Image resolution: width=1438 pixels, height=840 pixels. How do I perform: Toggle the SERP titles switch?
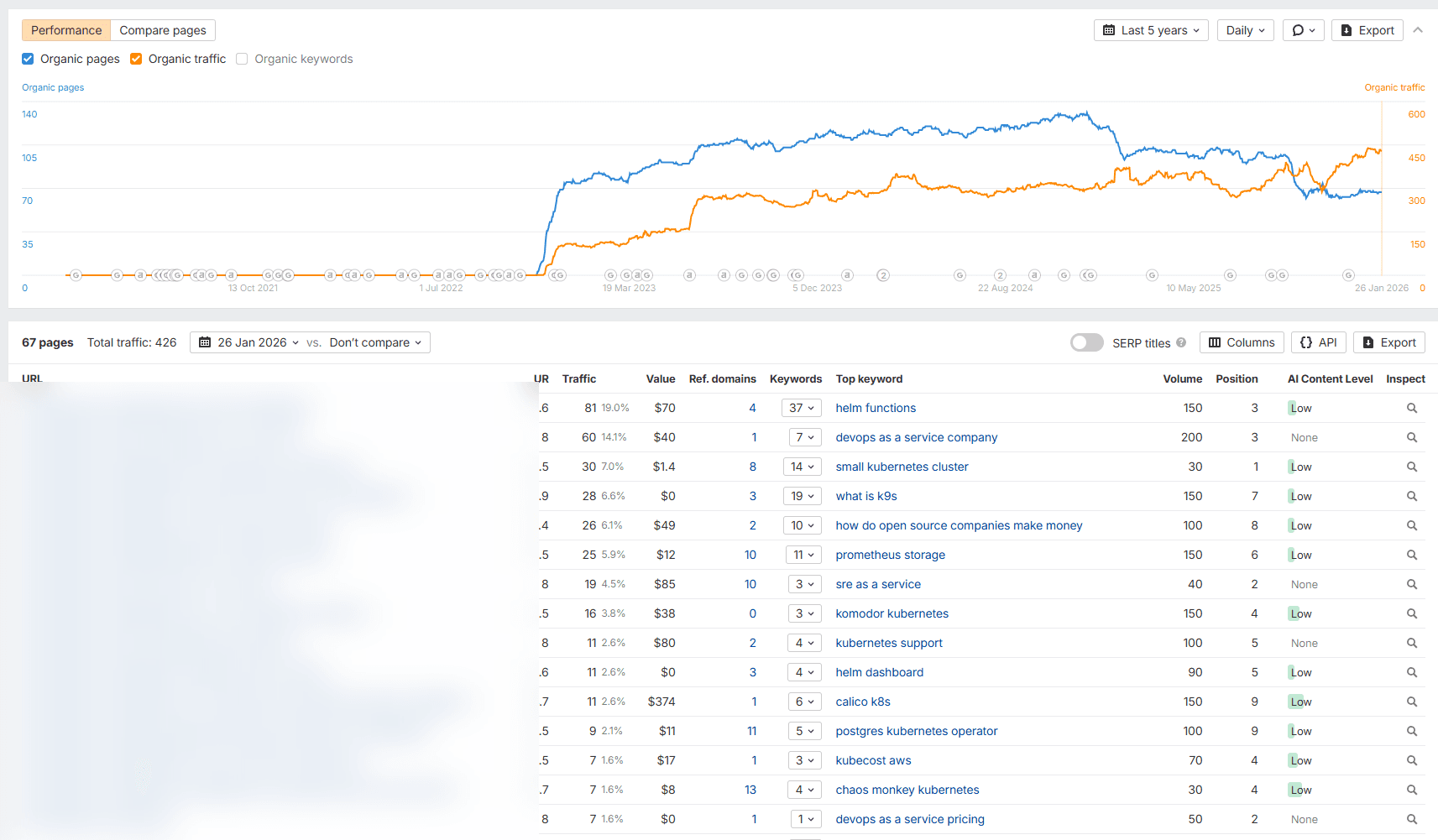click(1087, 342)
